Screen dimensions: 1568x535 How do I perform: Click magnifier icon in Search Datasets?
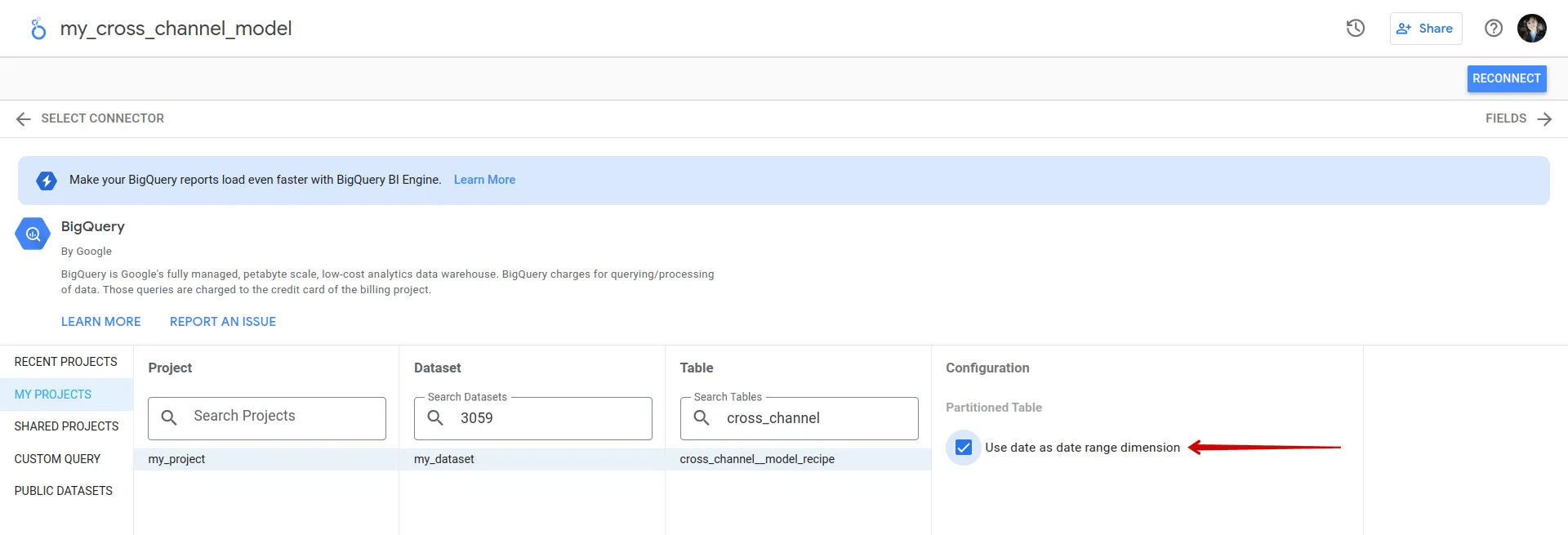coord(435,417)
